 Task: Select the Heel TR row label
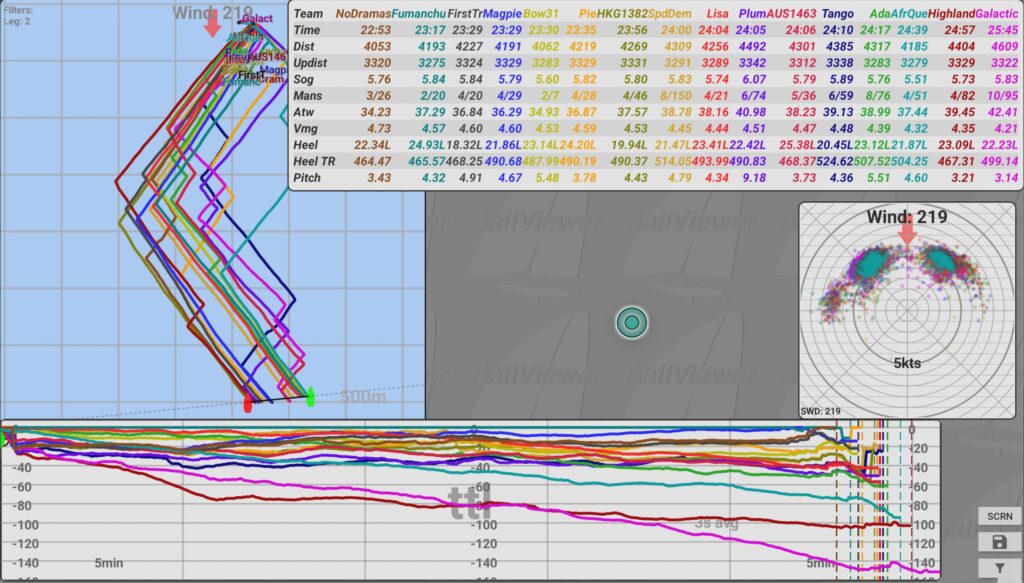[x=314, y=161]
